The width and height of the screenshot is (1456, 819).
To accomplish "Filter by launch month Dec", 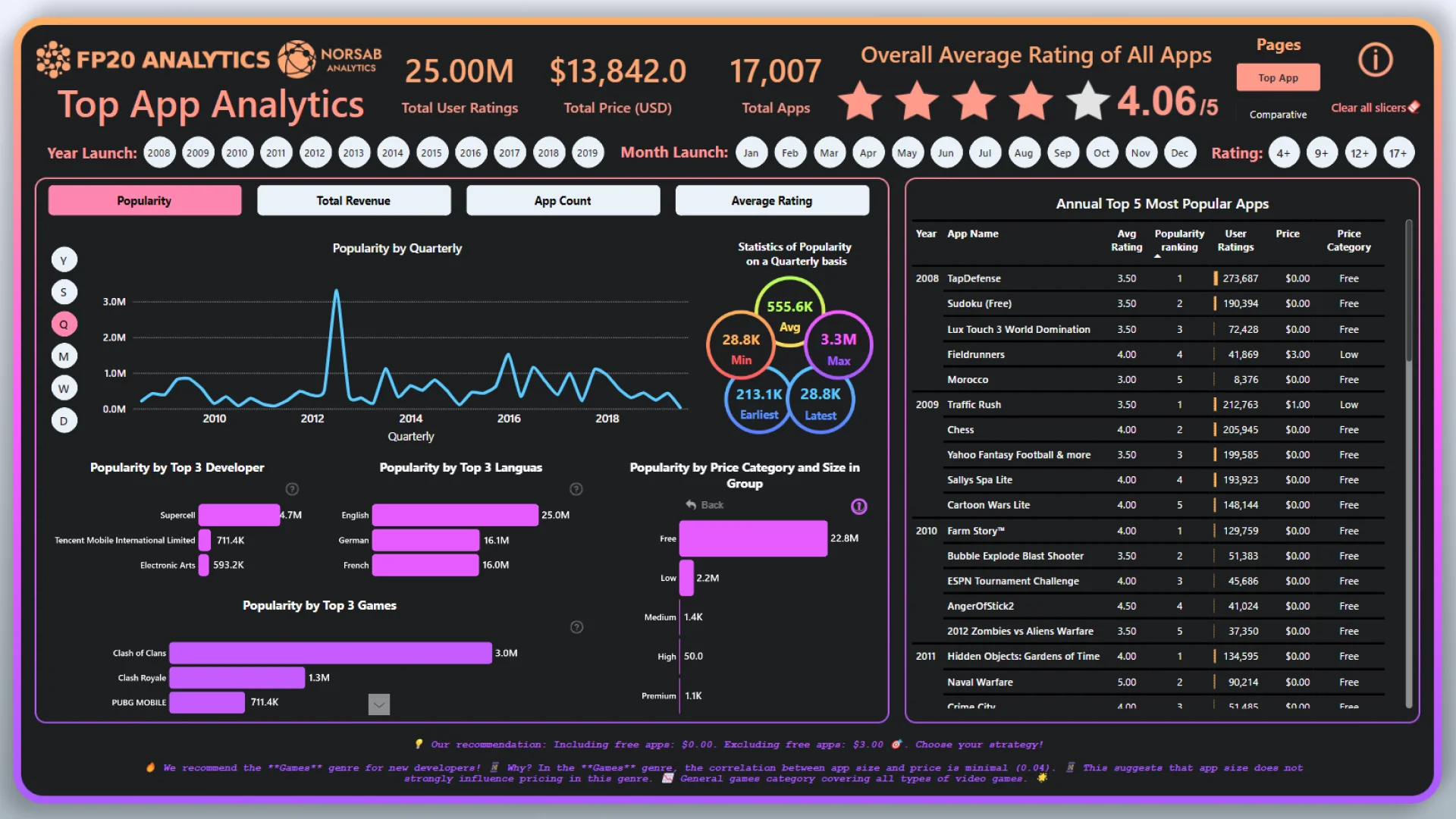I will pyautogui.click(x=1180, y=153).
